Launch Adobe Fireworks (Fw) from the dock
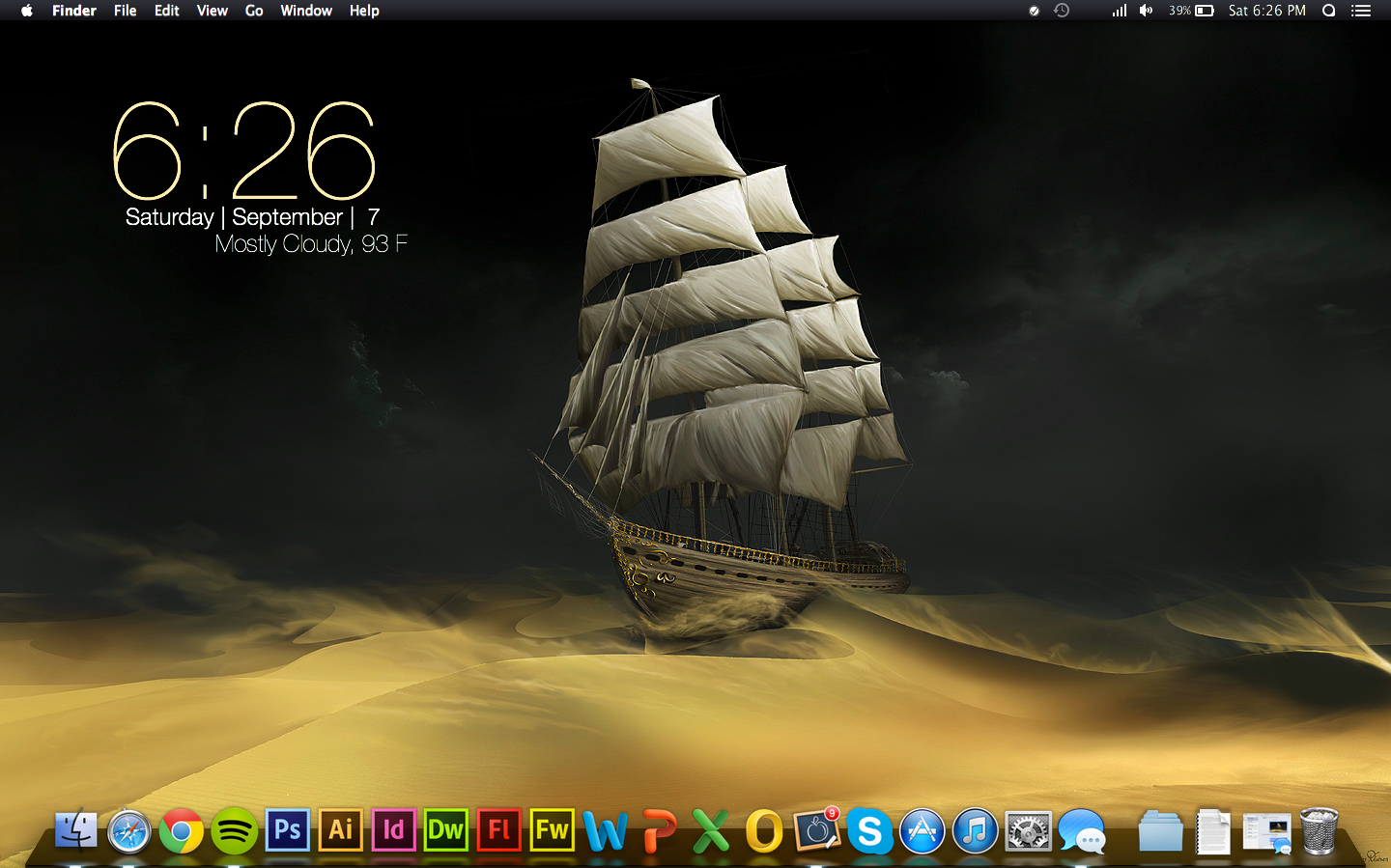 [553, 829]
